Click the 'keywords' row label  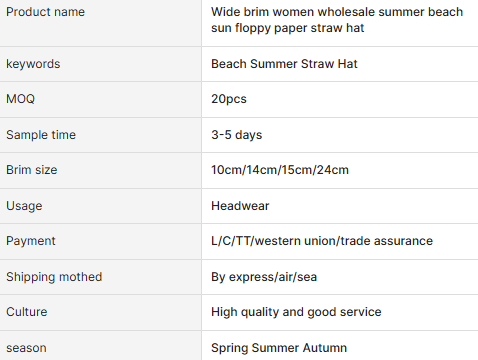[33, 64]
